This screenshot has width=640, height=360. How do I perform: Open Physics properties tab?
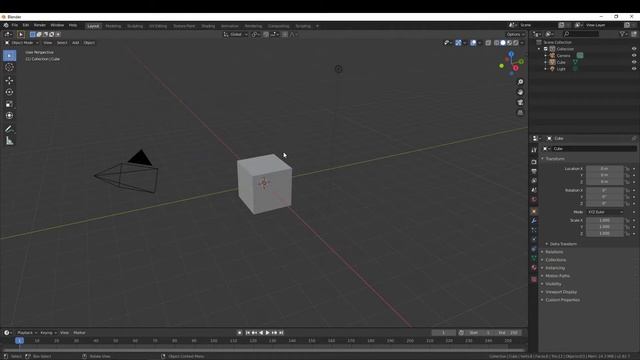[534, 240]
